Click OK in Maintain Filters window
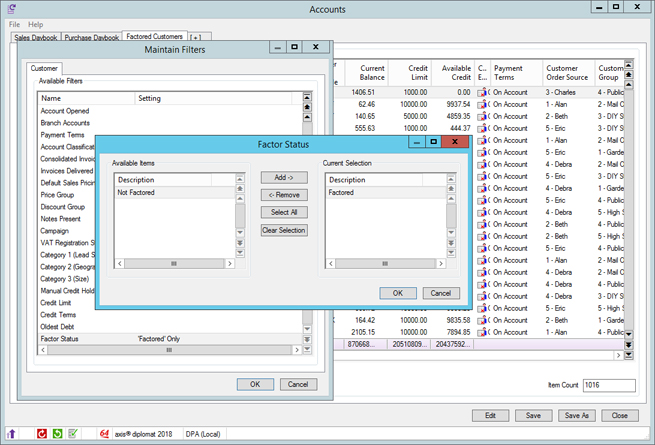 click(x=255, y=384)
